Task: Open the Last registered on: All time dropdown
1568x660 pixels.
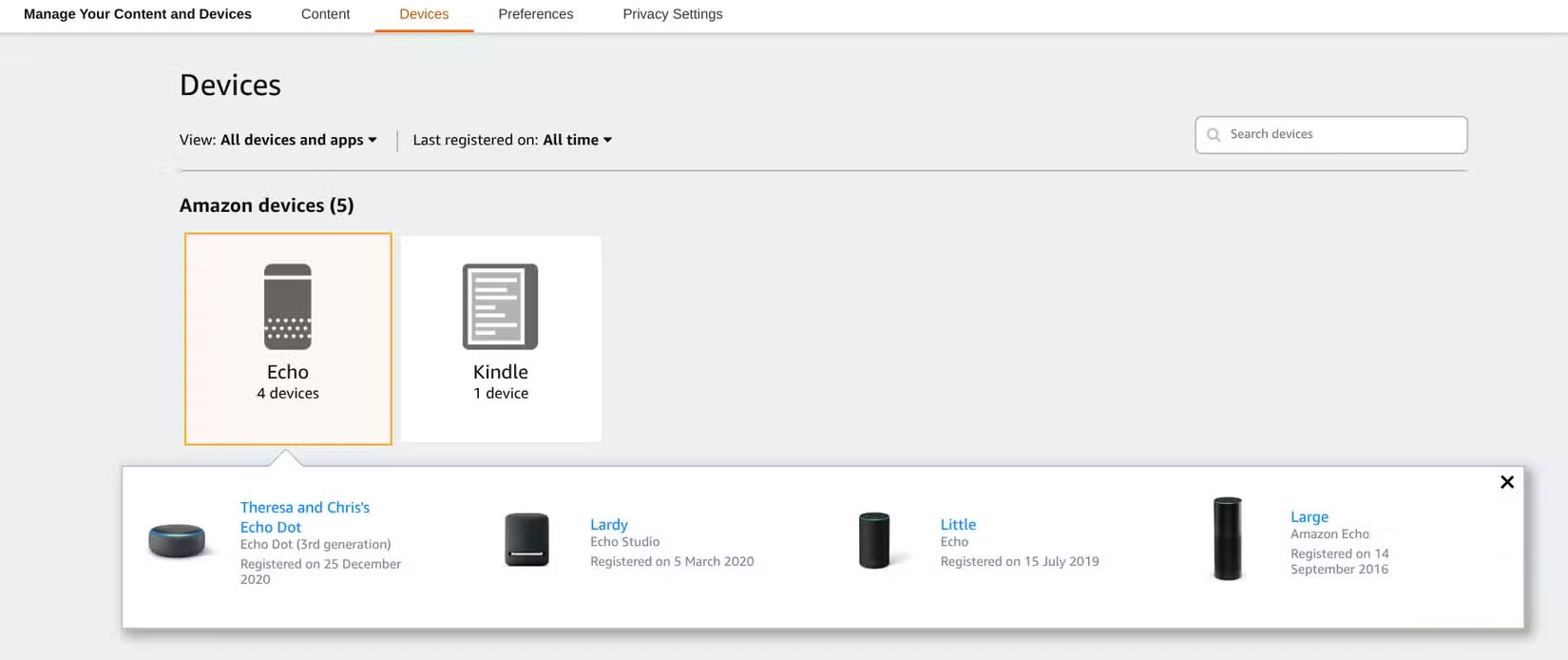Action: coord(512,140)
